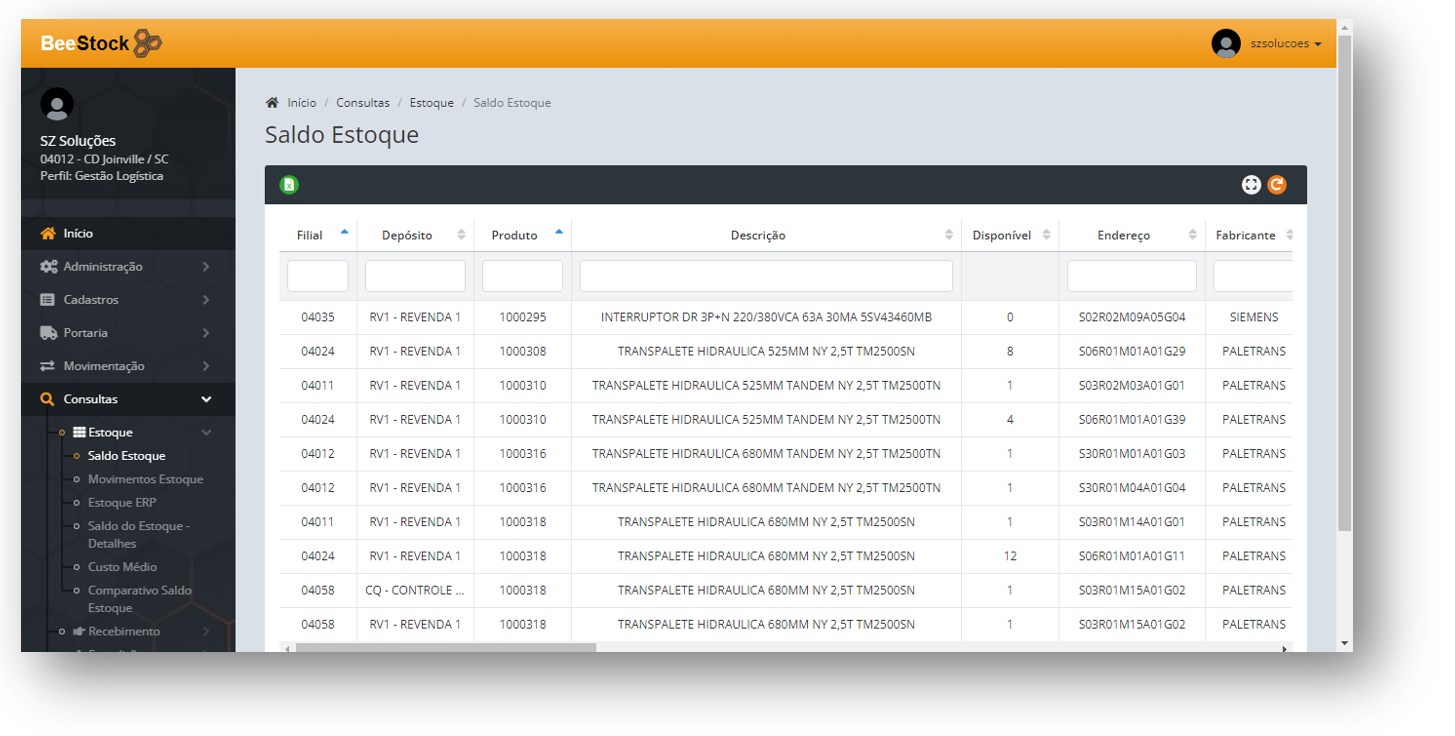
Task: Sort table by Descrição column header
Action: (x=758, y=235)
